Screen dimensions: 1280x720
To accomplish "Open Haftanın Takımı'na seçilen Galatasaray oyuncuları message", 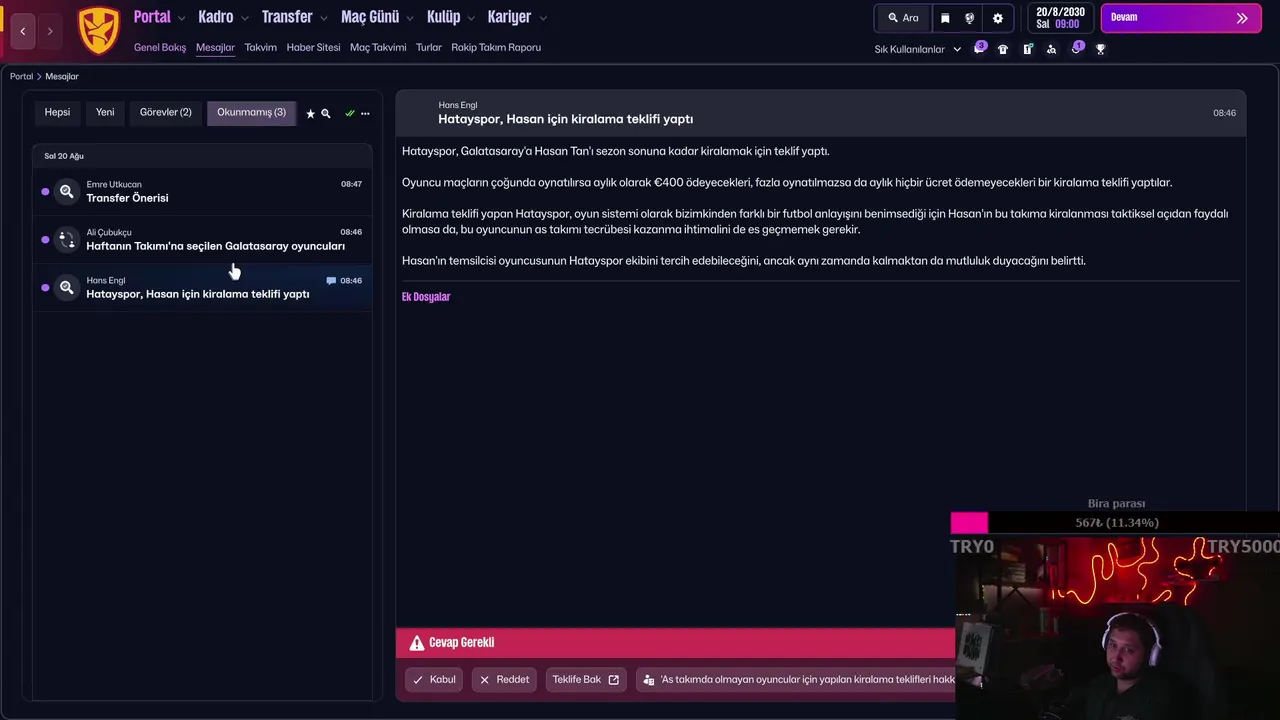I will point(202,239).
